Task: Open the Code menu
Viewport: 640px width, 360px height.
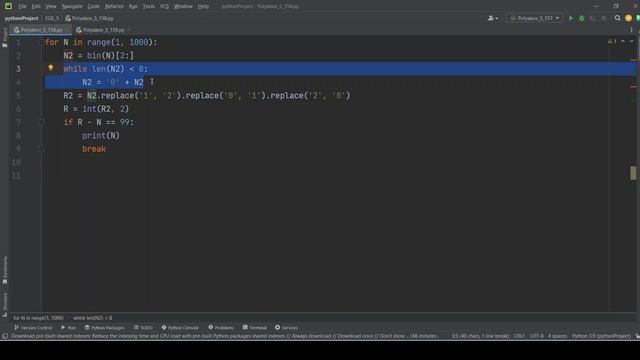Action: point(93,6)
